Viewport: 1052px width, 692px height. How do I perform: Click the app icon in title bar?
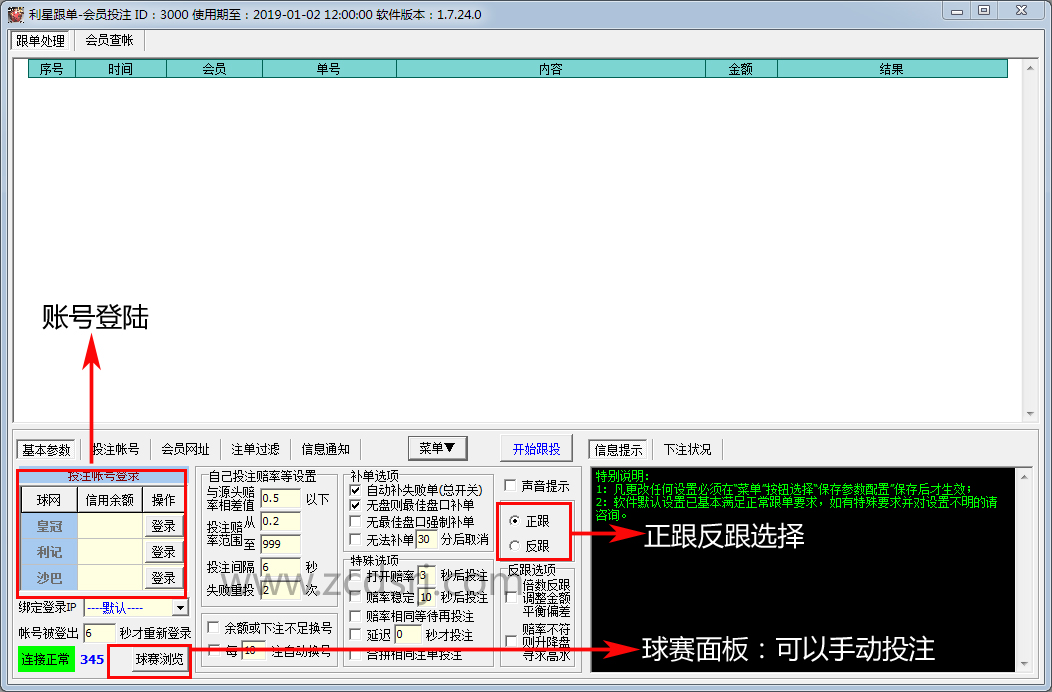click(15, 15)
